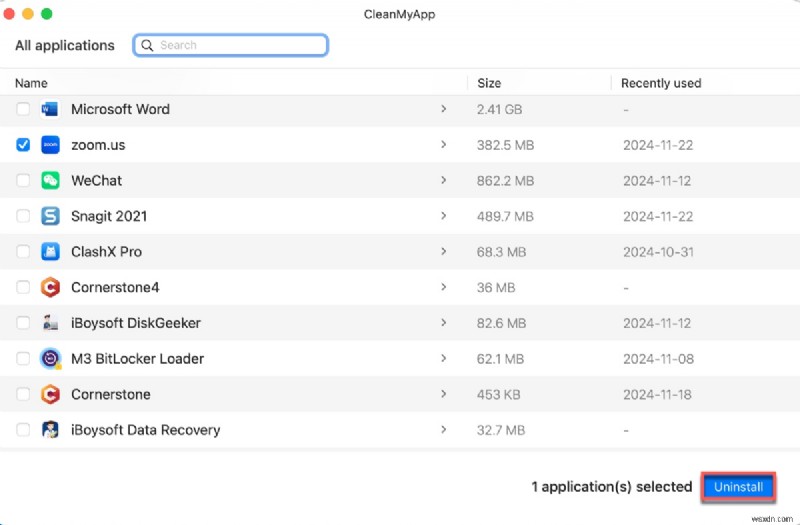Click the All applications label
The image size is (800, 525).
65,45
